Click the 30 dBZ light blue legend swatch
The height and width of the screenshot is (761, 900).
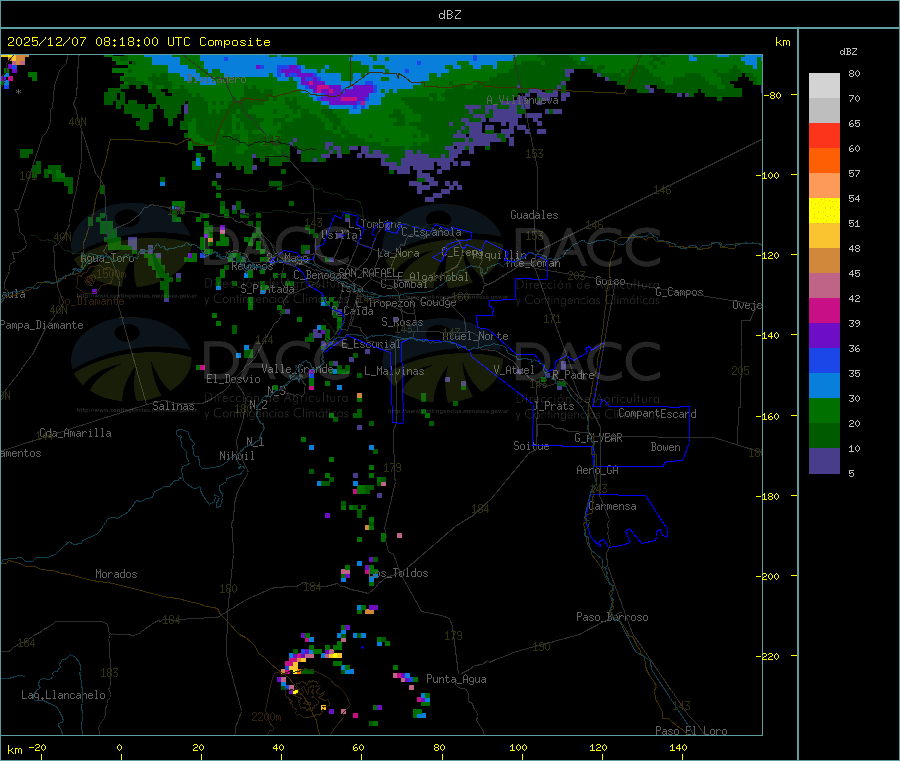[x=824, y=386]
